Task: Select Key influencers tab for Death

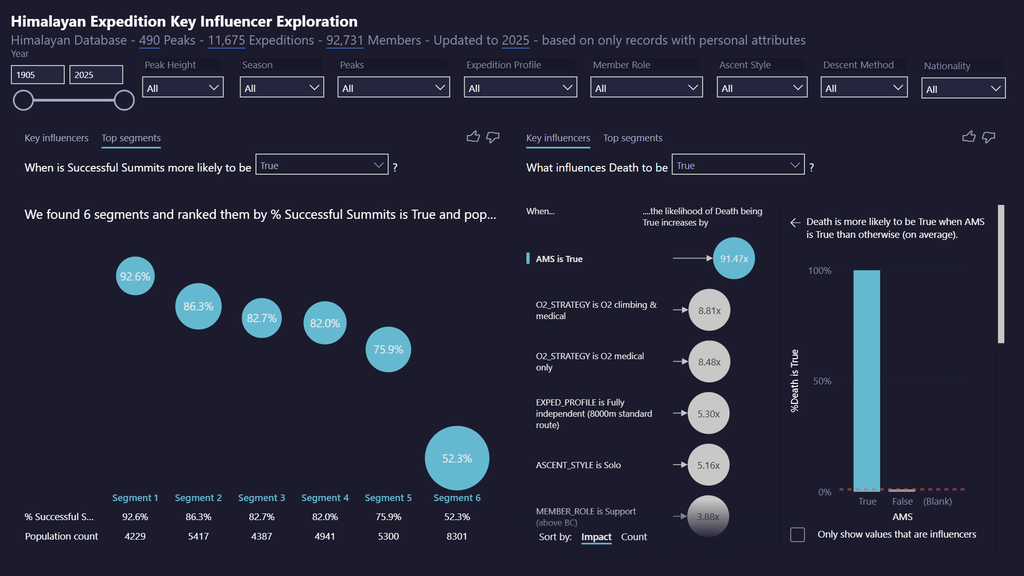Action: coord(558,138)
